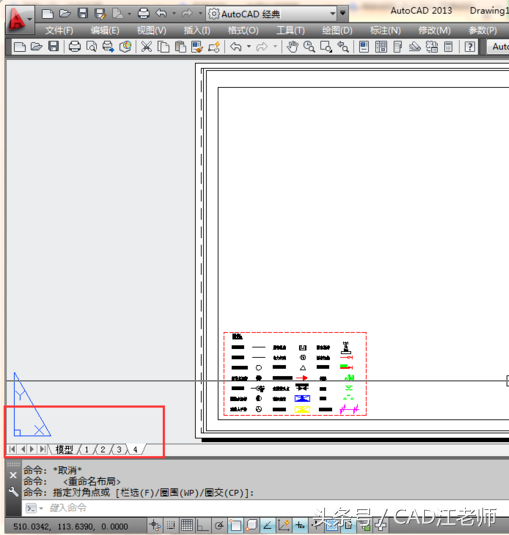The height and width of the screenshot is (535, 509).
Task: Open the 文件(F) menu
Action: click(x=59, y=31)
